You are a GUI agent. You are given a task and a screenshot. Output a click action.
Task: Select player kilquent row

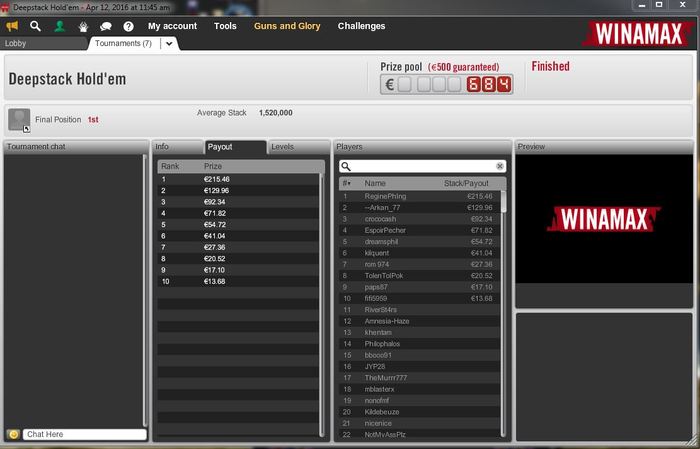pyautogui.click(x=420, y=253)
